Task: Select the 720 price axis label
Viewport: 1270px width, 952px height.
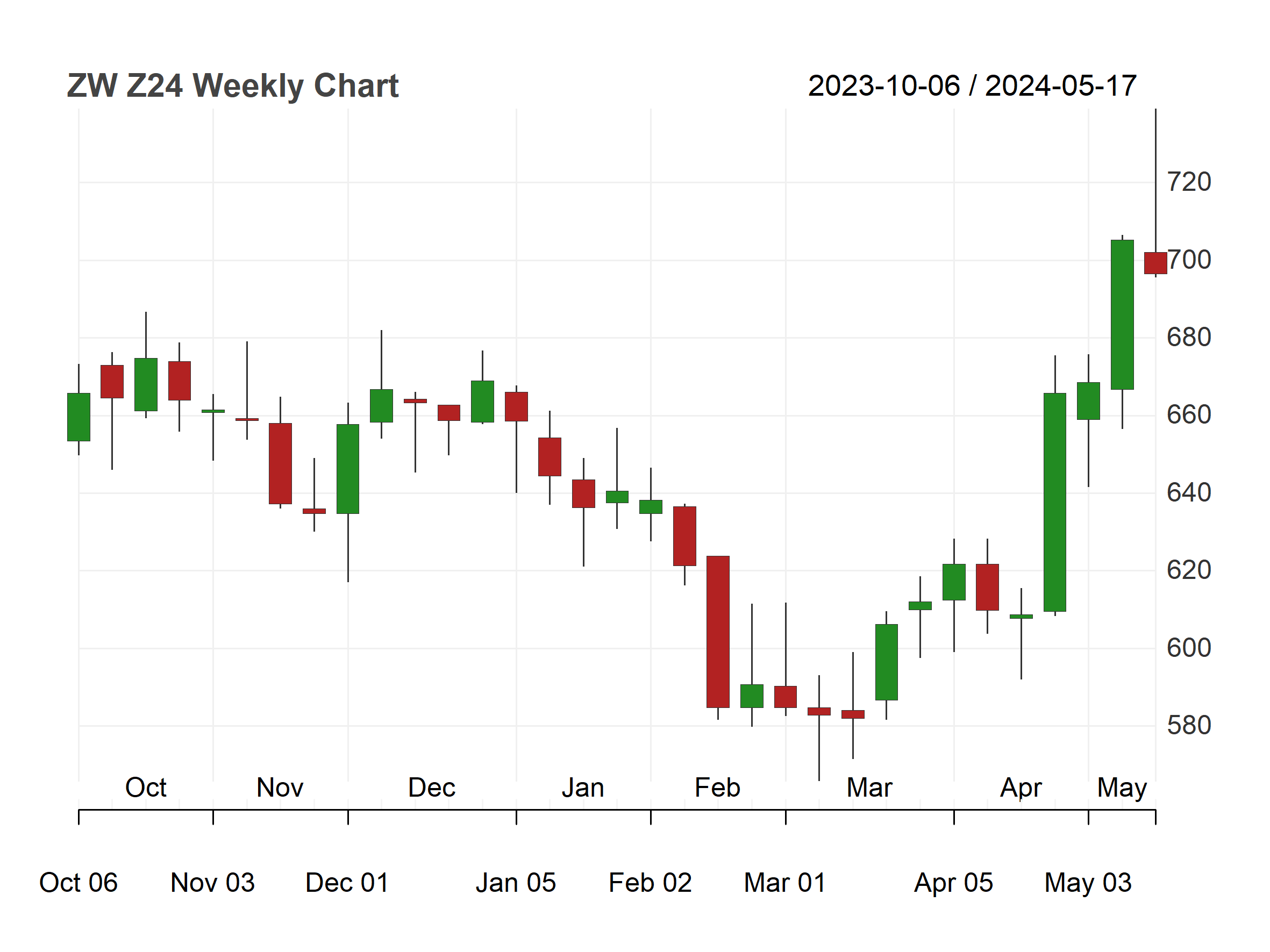Action: [x=1188, y=182]
